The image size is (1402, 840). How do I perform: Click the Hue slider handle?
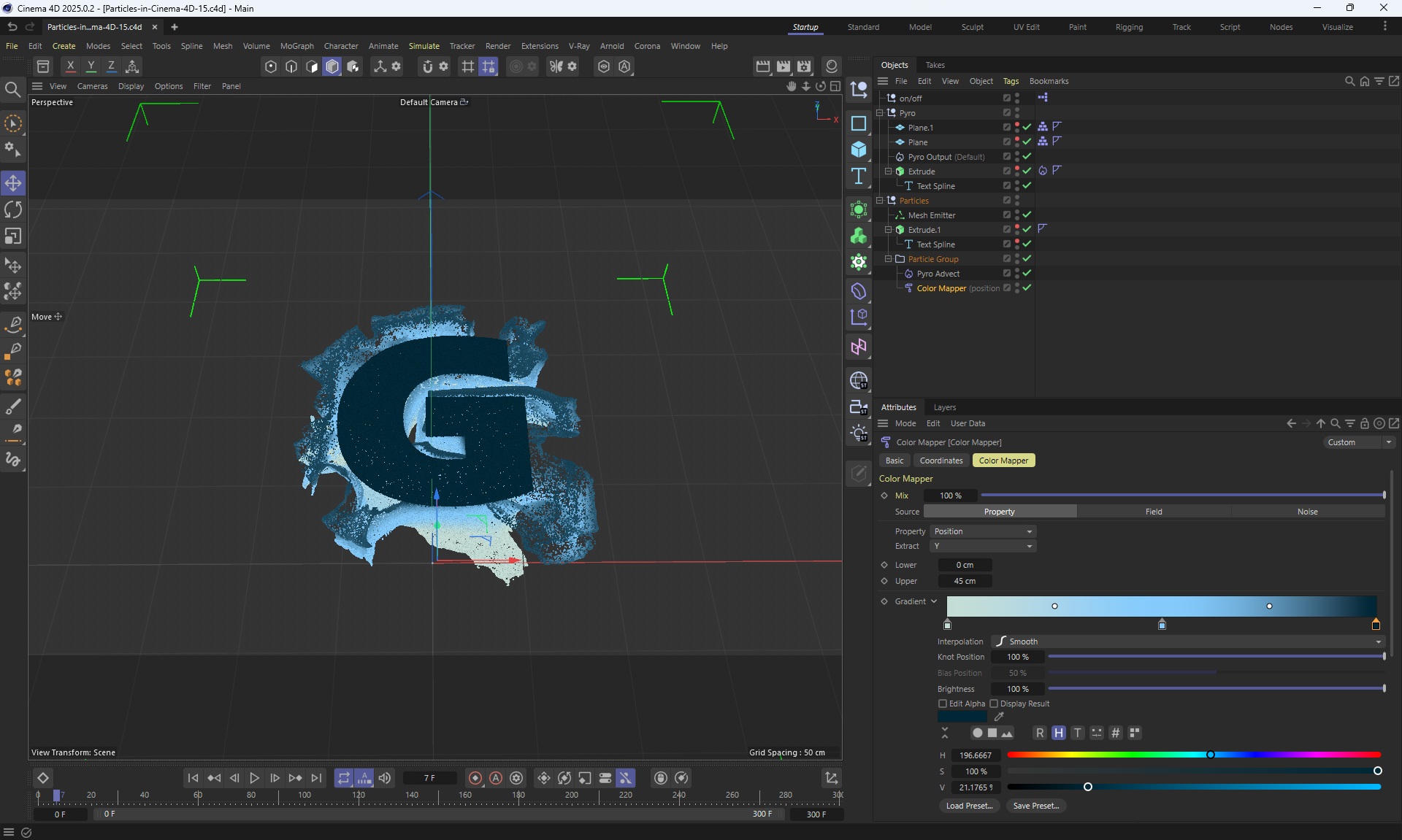click(x=1210, y=755)
